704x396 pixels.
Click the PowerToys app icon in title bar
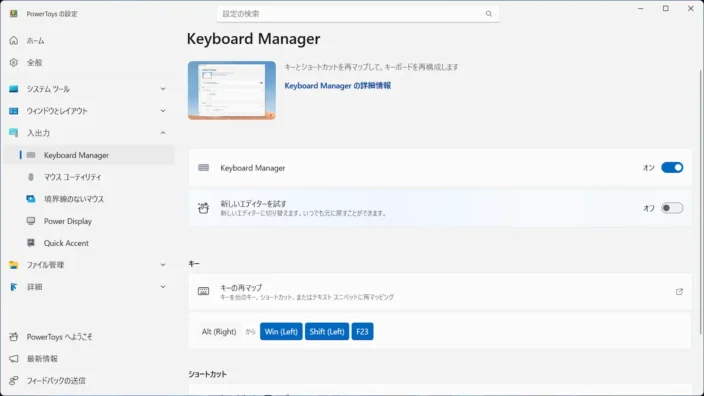pos(13,13)
